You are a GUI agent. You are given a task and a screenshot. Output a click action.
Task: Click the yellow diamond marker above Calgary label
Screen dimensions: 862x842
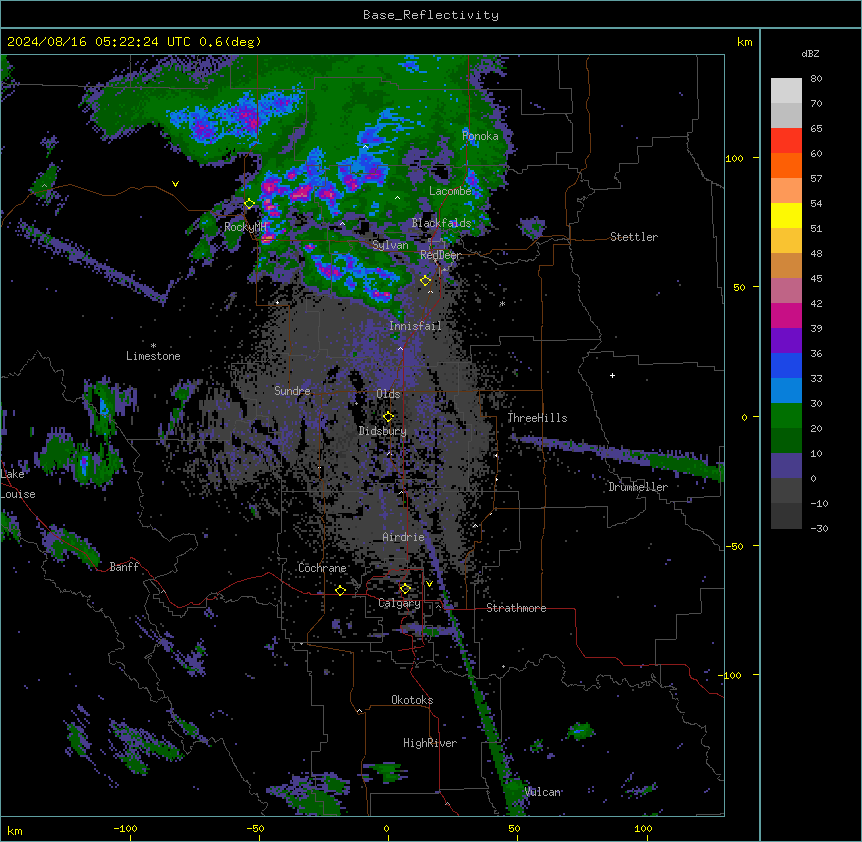click(405, 589)
